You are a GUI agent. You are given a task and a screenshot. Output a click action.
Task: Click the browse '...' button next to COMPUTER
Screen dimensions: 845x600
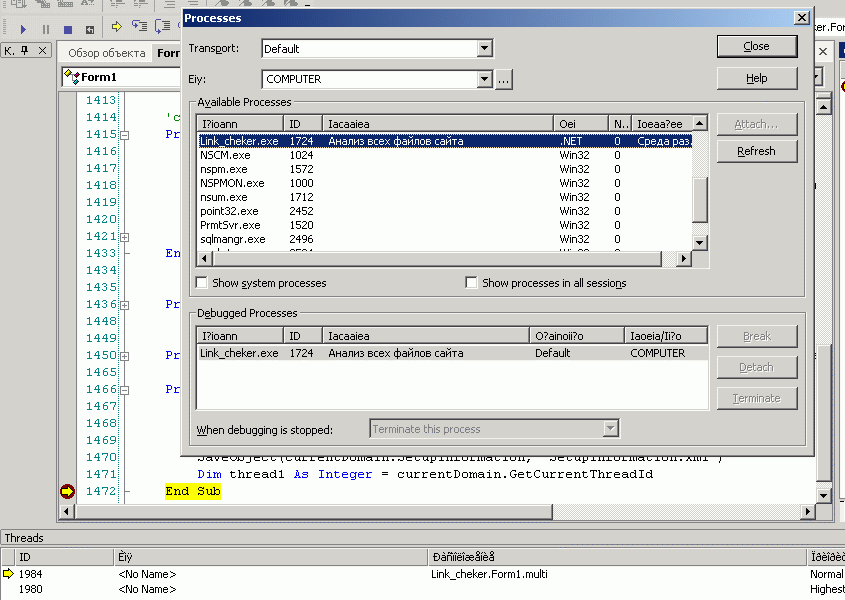pos(503,80)
